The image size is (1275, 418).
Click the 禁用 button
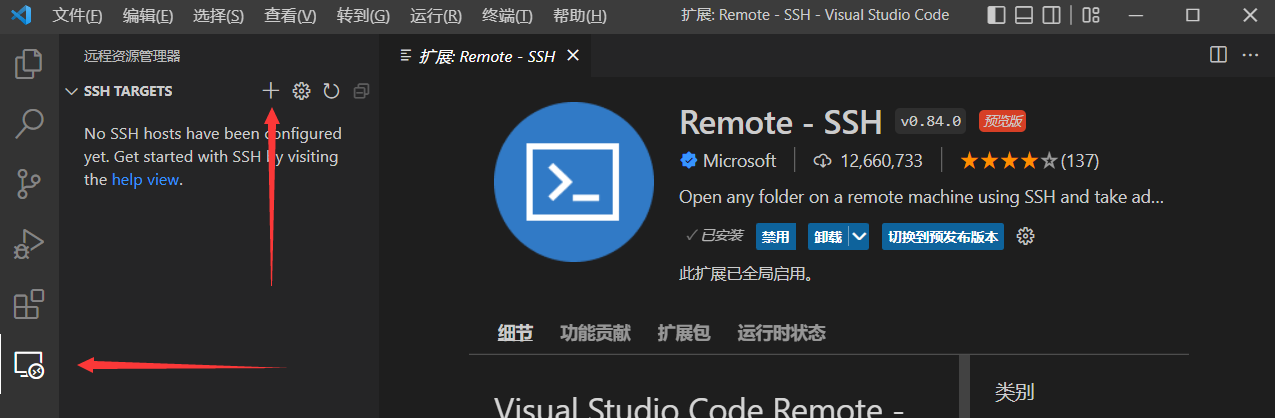[x=775, y=237]
